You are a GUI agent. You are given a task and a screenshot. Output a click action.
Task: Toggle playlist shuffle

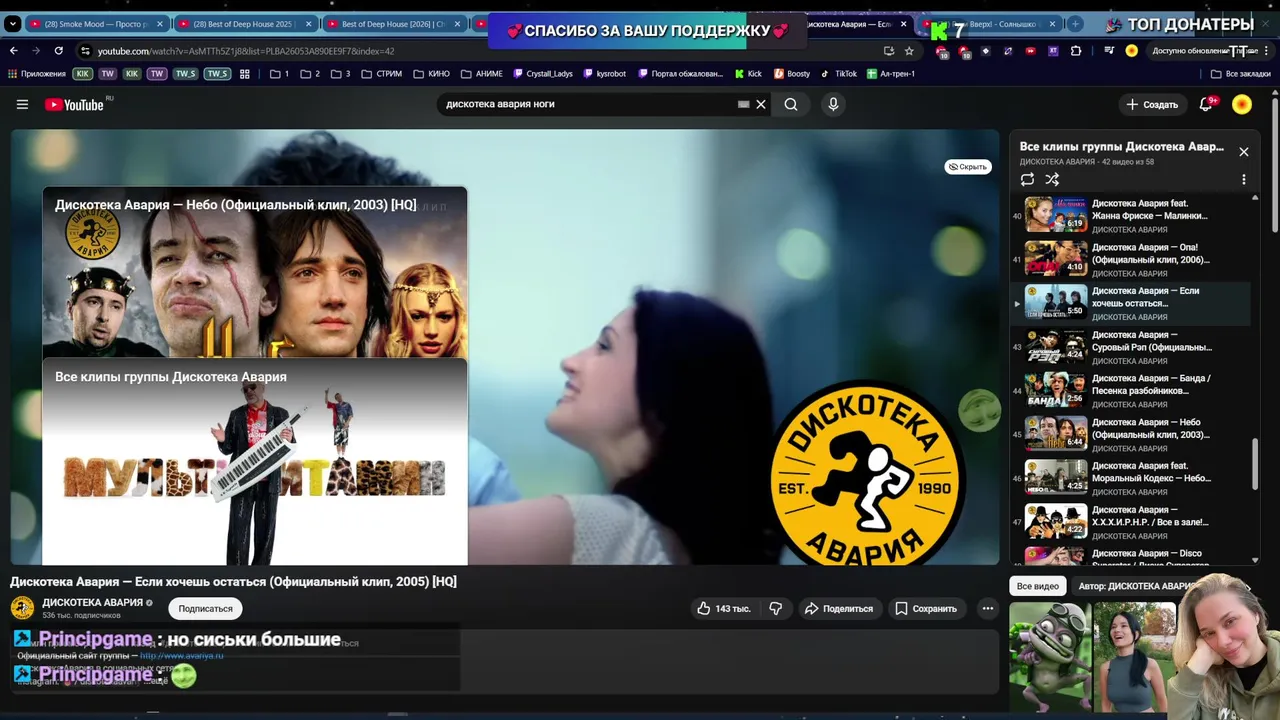tap(1052, 179)
